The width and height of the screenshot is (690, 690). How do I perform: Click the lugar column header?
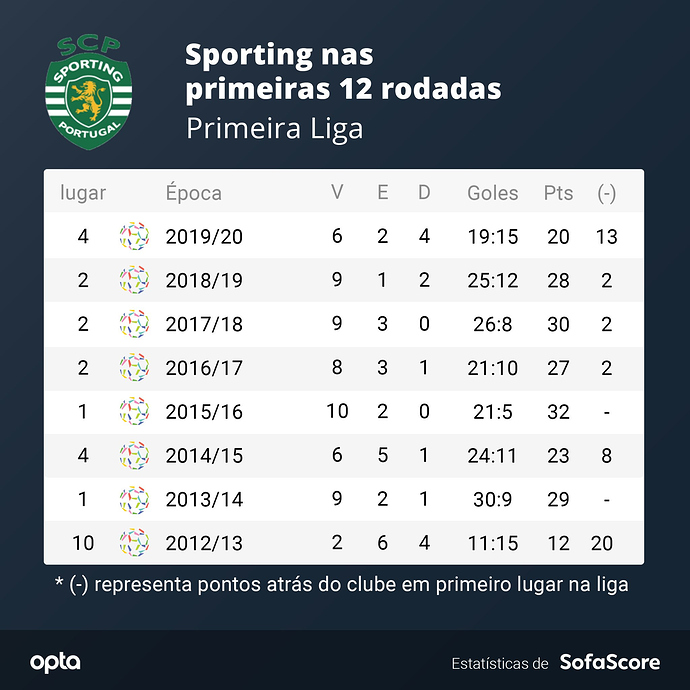point(83,194)
